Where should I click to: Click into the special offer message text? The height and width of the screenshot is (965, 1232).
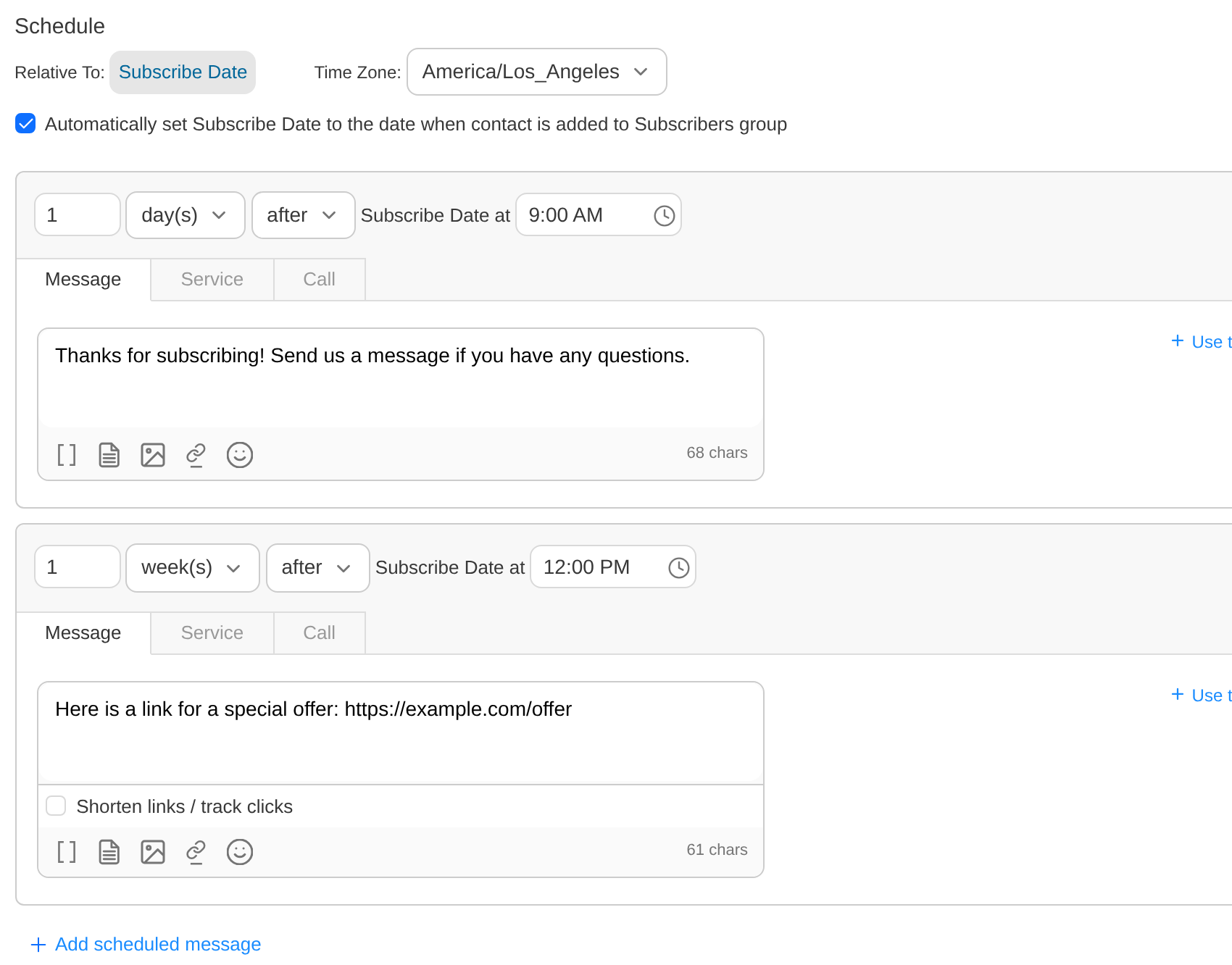point(401,732)
